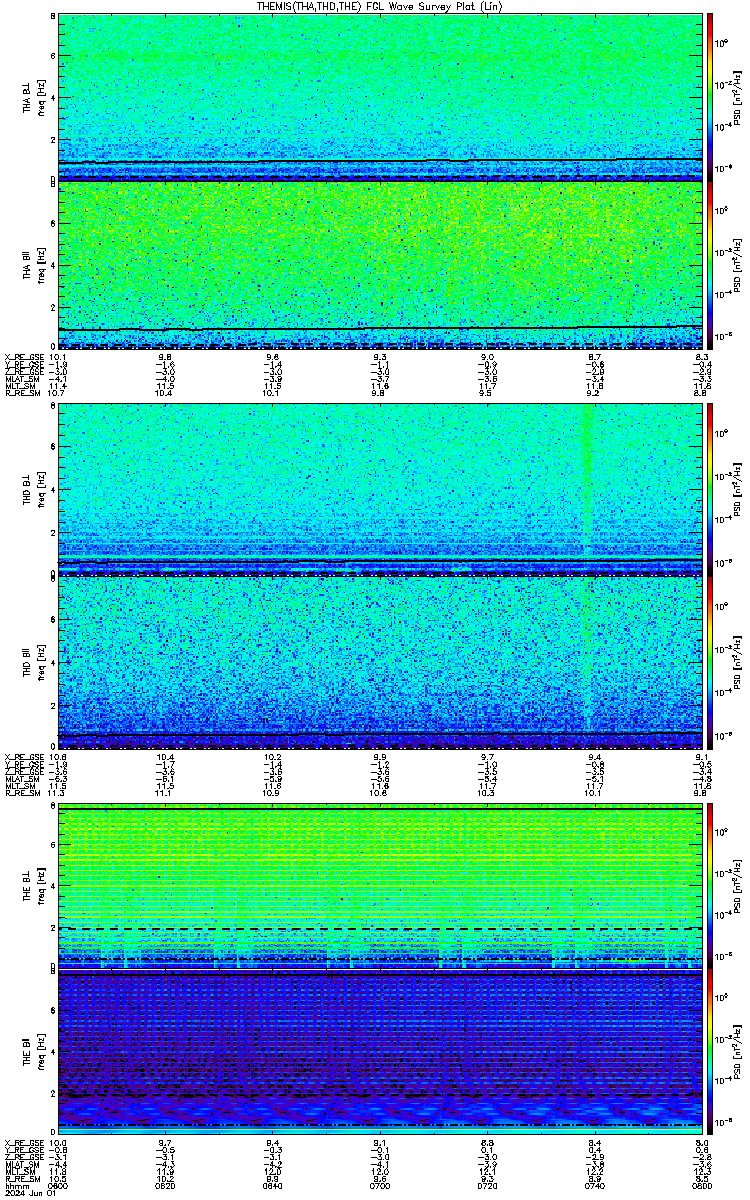750x1200 pixels.
Task: Click the 0720 time tick label
Action: coord(488,1185)
